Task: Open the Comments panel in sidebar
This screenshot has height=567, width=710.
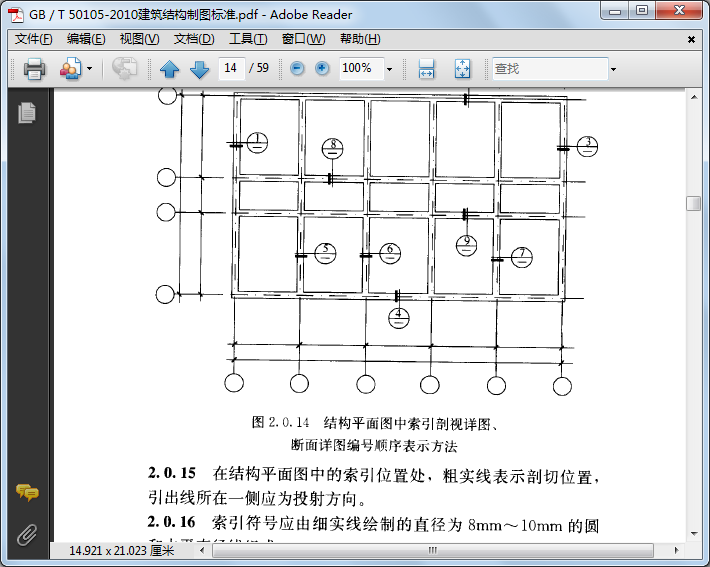Action: pyautogui.click(x=27, y=492)
